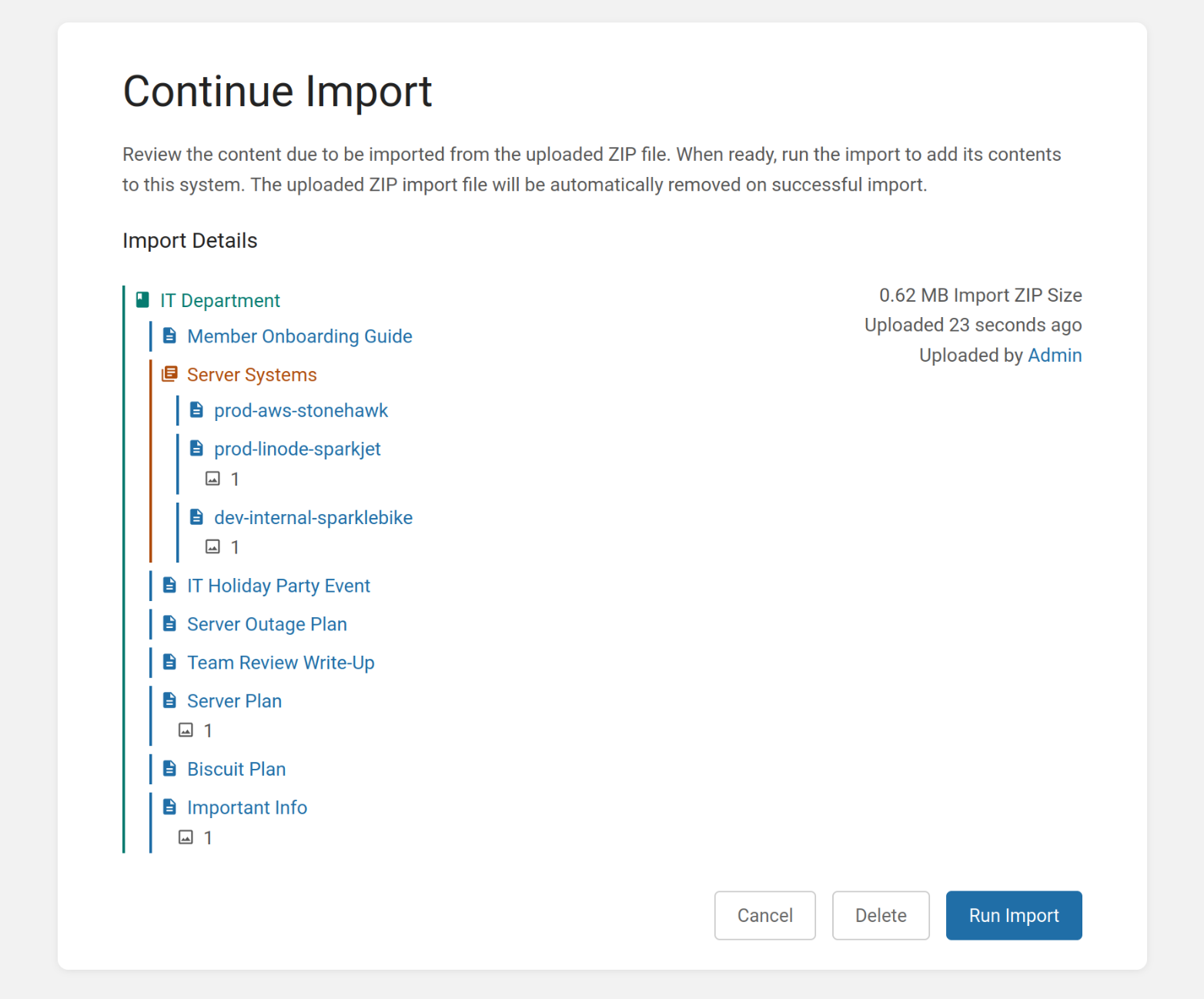The width and height of the screenshot is (1204, 999).
Task: Select the Server Outage Plan page
Action: tap(267, 624)
